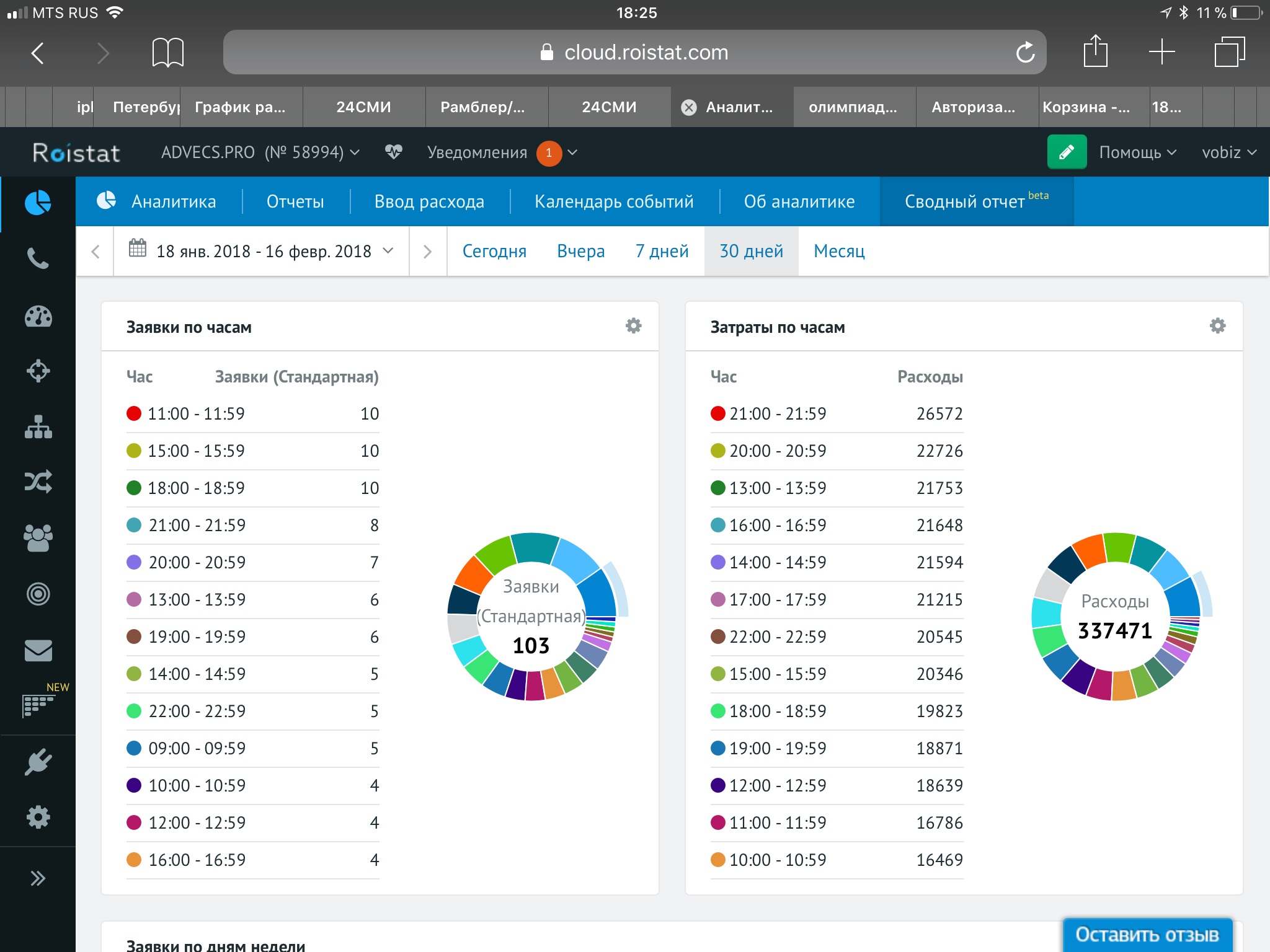The image size is (1270, 952).
Task: Click the 16:00 - 16:59 row in Заявки
Action: click(253, 860)
